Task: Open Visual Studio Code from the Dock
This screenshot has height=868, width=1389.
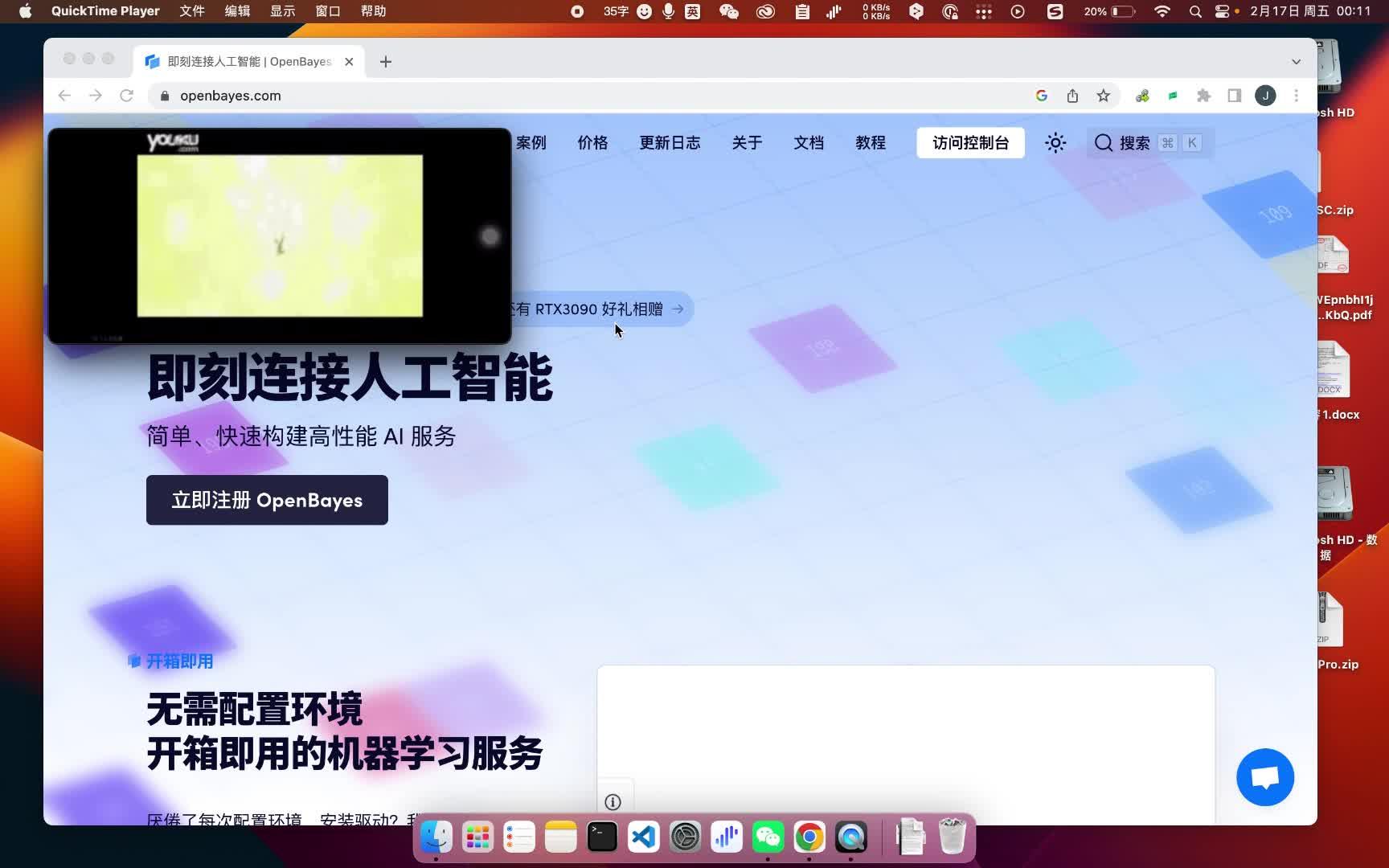Action: coord(644,837)
